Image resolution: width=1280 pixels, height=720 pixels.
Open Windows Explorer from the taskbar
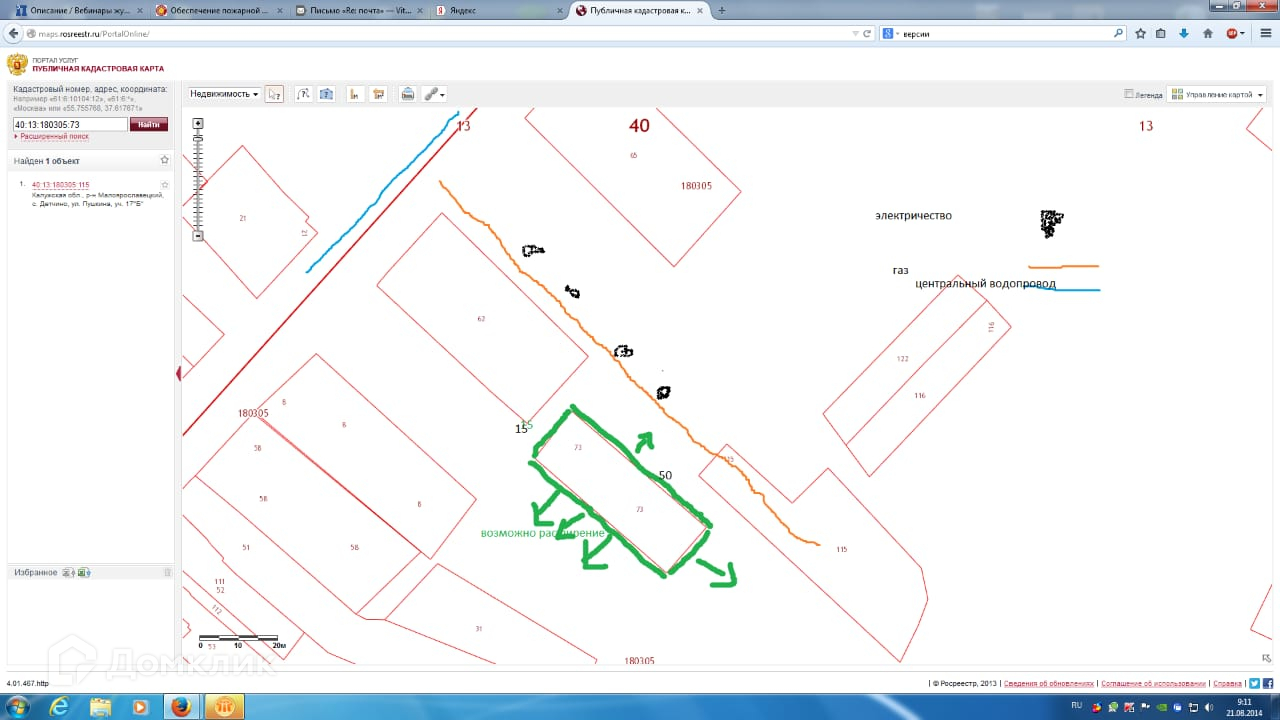tap(100, 706)
